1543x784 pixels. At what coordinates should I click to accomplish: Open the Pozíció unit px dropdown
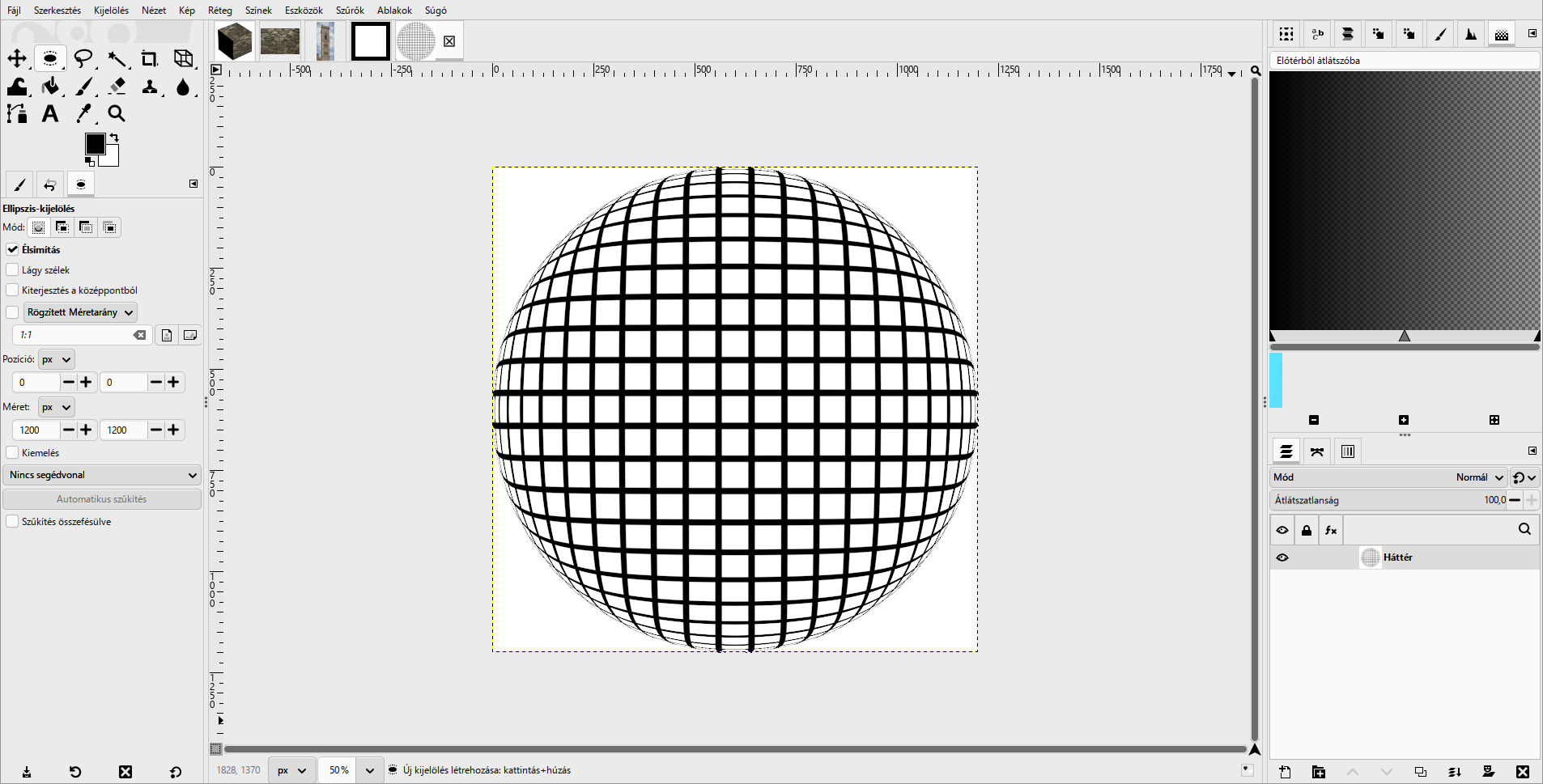(x=57, y=359)
